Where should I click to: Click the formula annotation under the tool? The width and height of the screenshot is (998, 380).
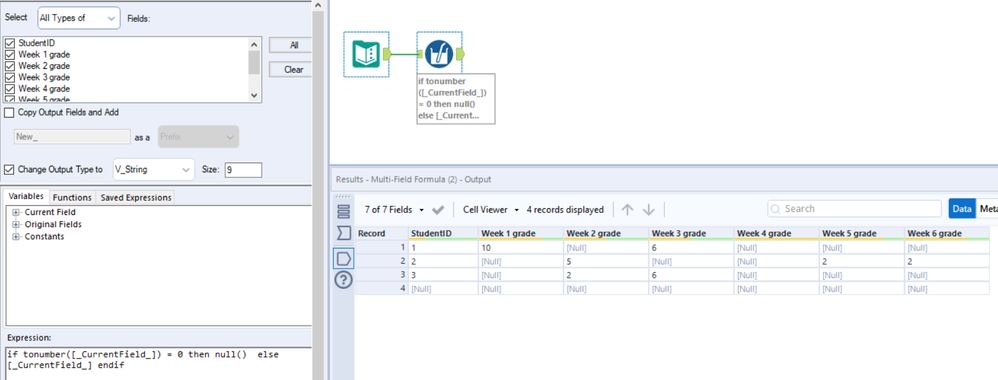pos(456,98)
